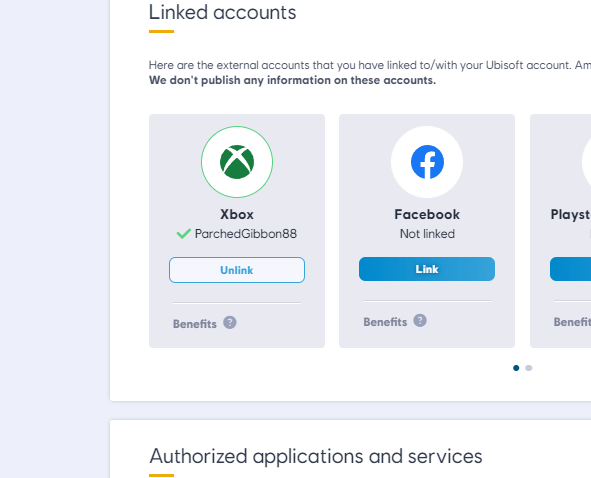Open the Xbox Benefits question mark icon

click(230, 323)
